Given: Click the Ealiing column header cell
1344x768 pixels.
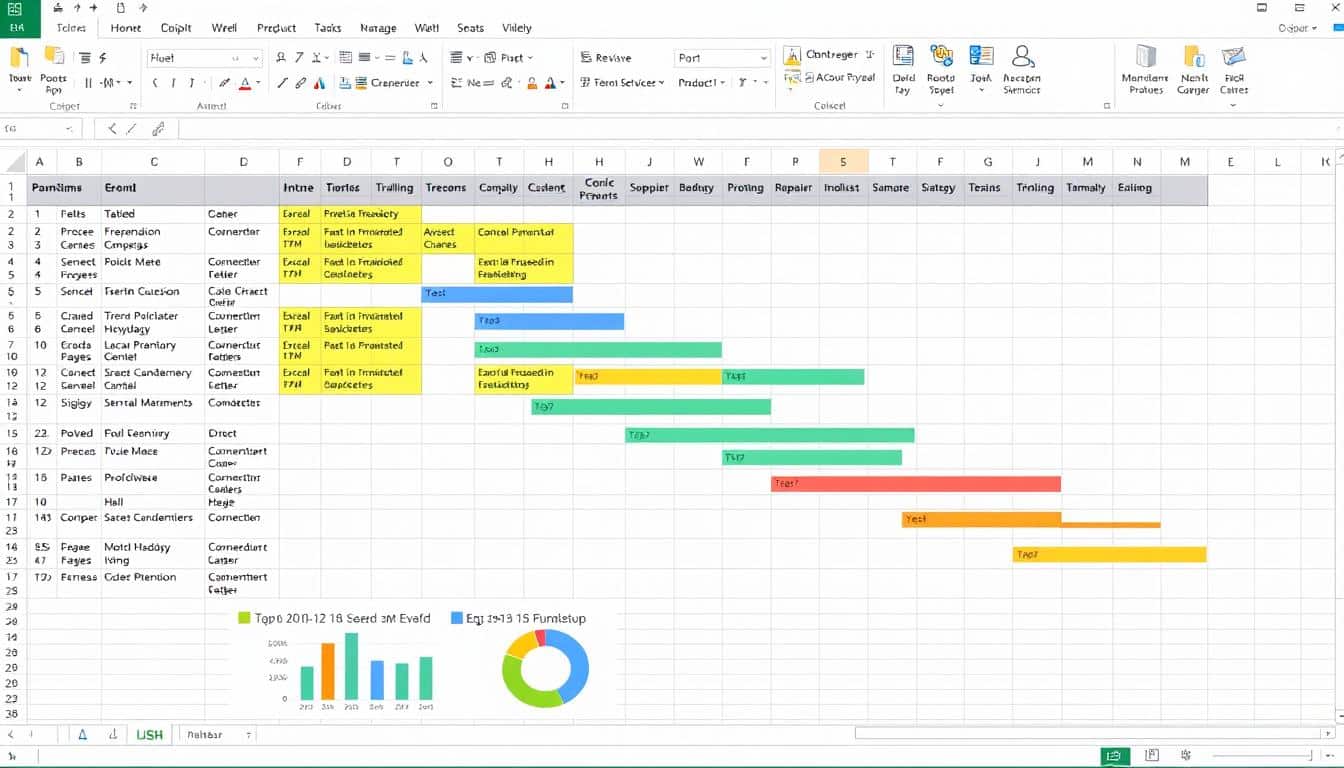Looking at the screenshot, I should tap(1134, 188).
